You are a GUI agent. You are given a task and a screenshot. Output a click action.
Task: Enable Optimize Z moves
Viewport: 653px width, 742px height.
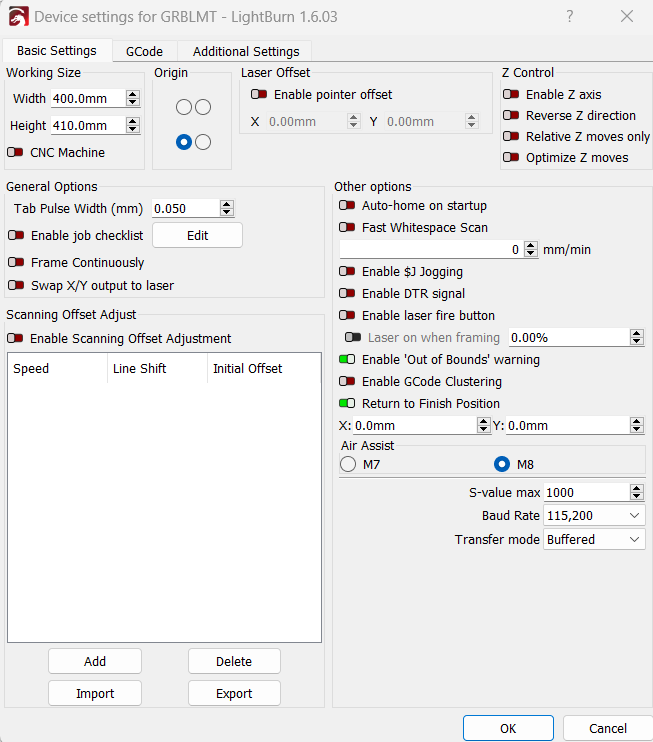(511, 157)
